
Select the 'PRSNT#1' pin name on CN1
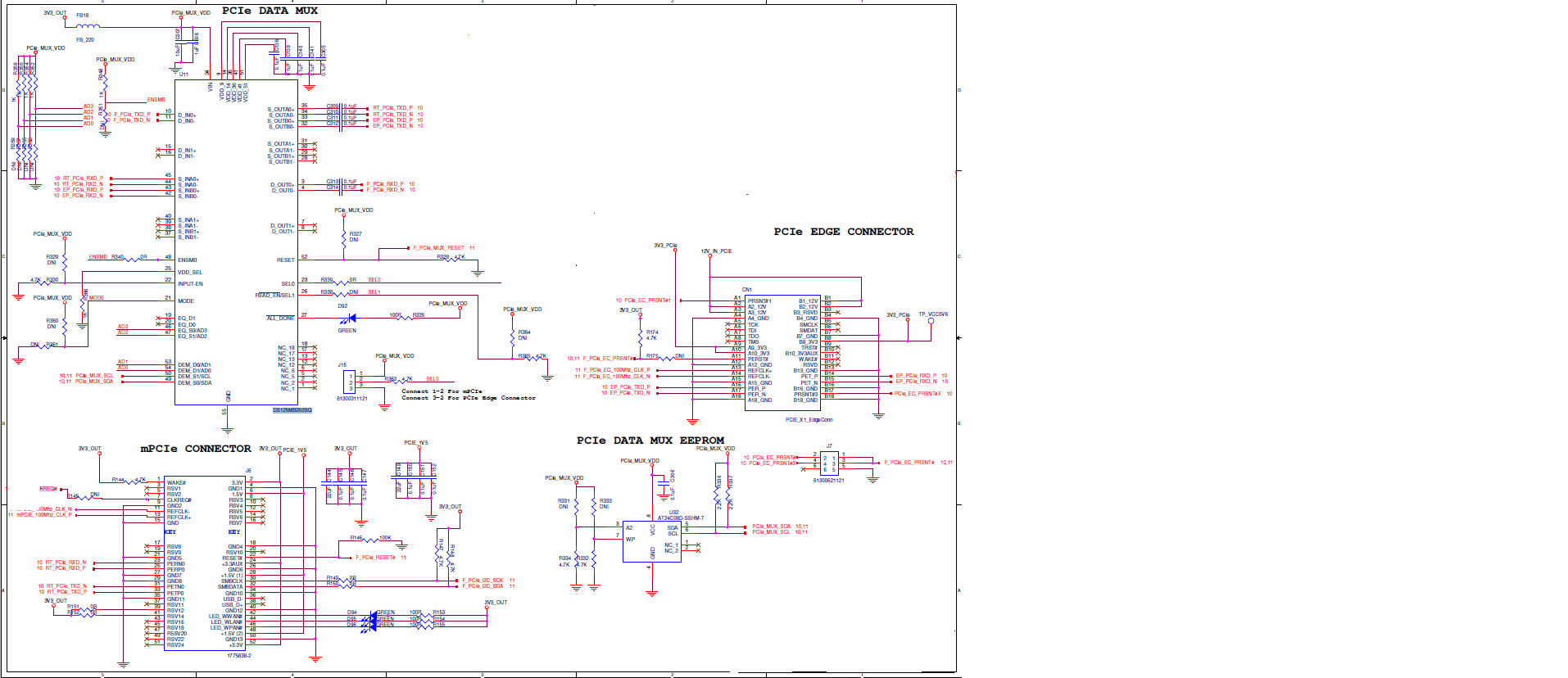tap(759, 301)
